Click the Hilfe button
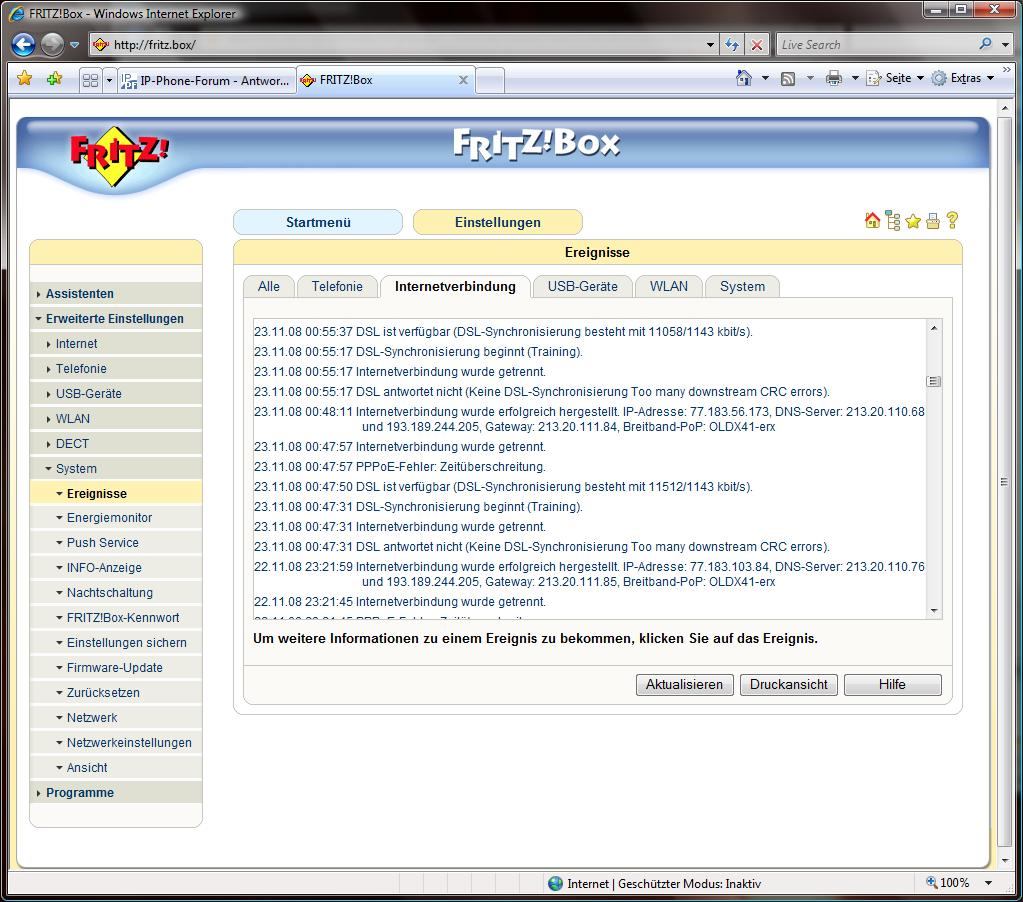The height and width of the screenshot is (902, 1023). point(892,684)
